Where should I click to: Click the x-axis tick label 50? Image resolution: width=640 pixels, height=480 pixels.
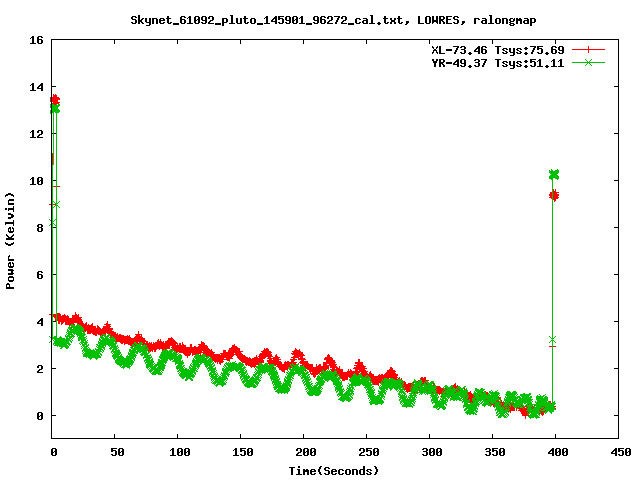pyautogui.click(x=115, y=453)
